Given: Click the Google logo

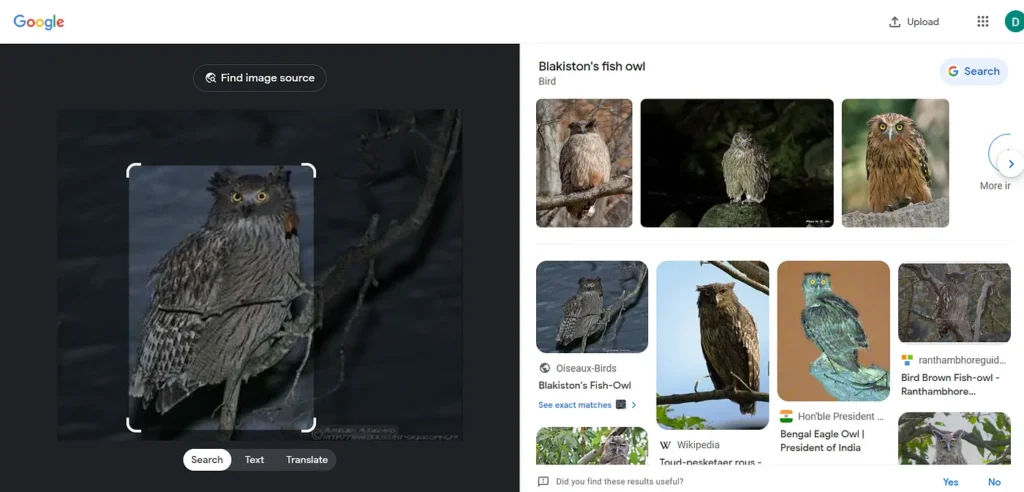Looking at the screenshot, I should tap(39, 22).
